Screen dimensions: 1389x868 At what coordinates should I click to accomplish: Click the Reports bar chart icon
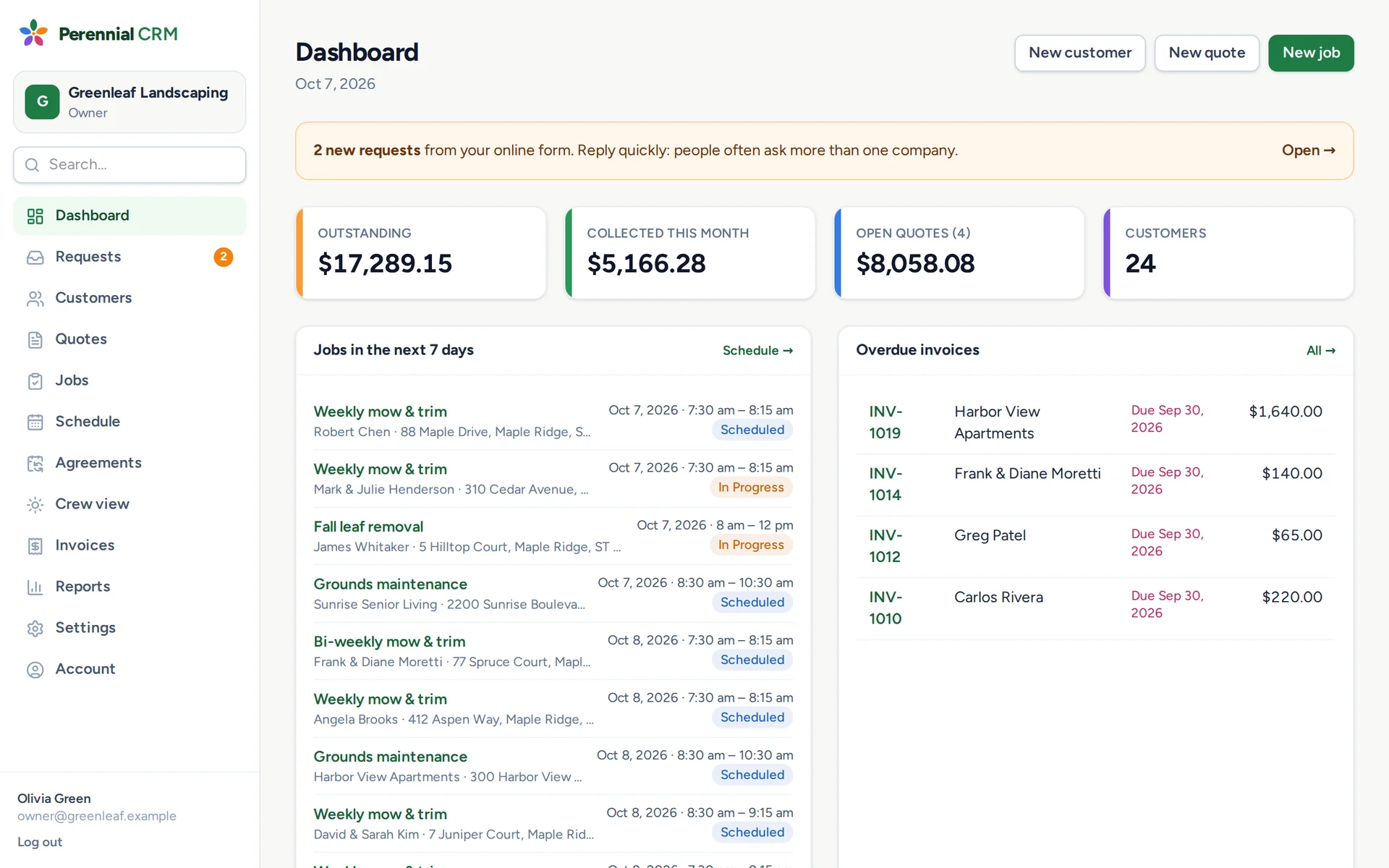coord(35,587)
